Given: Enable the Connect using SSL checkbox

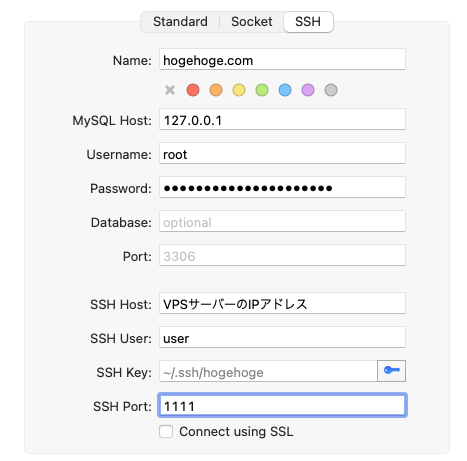Looking at the screenshot, I should [x=166, y=431].
